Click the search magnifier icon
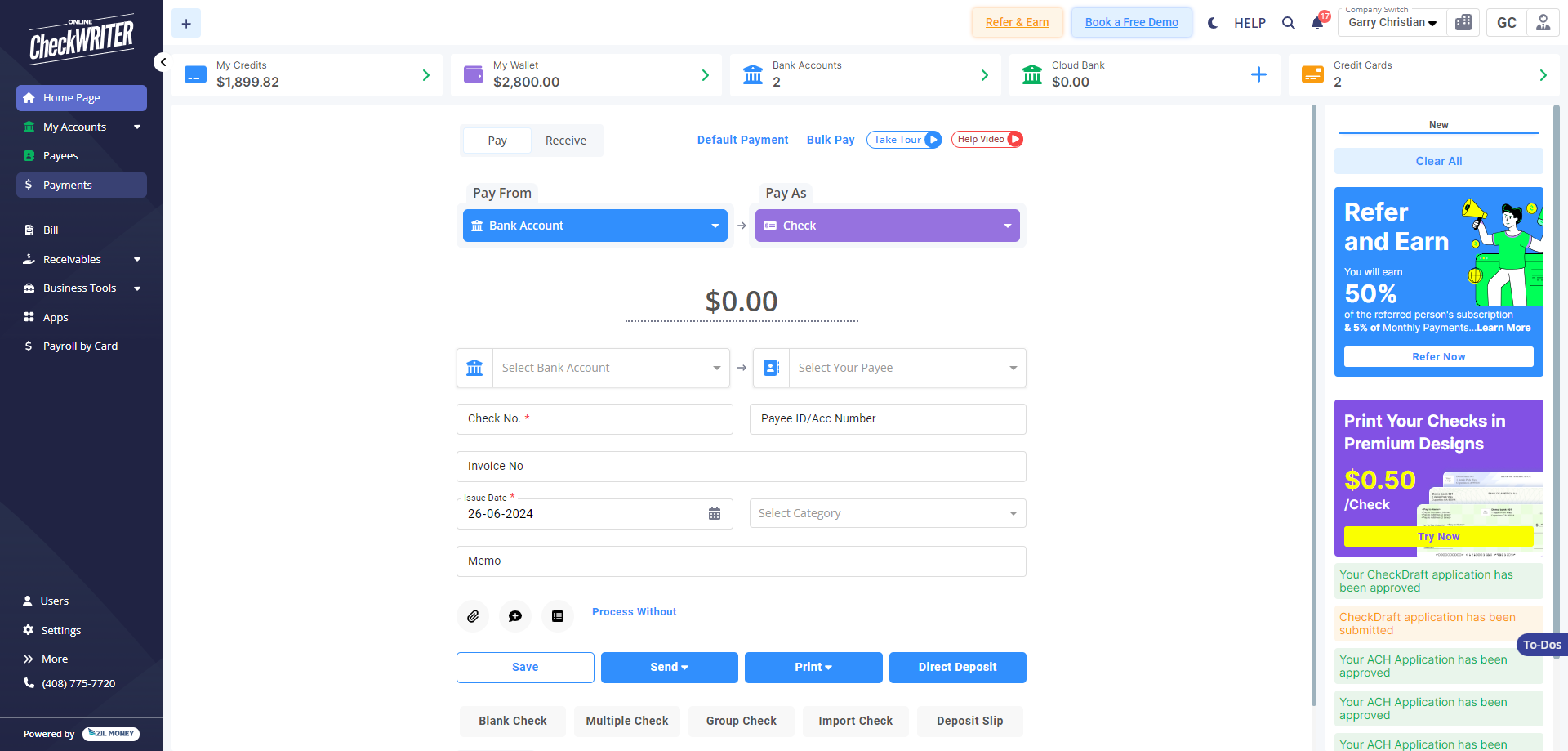The height and width of the screenshot is (751, 1568). coord(1289,23)
